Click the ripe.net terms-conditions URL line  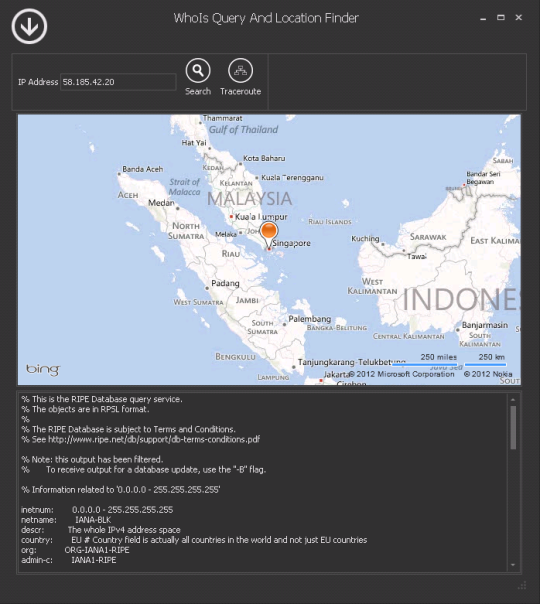pyautogui.click(x=141, y=439)
